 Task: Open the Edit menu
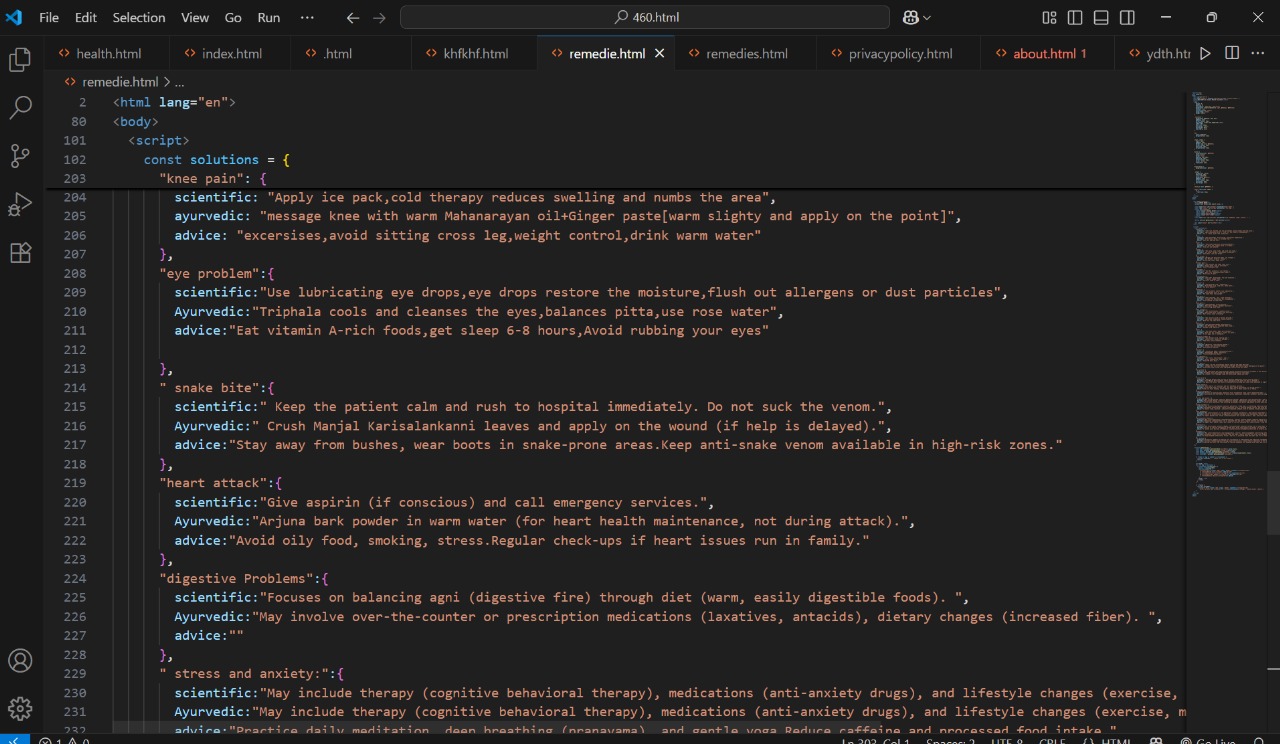[x=86, y=17]
